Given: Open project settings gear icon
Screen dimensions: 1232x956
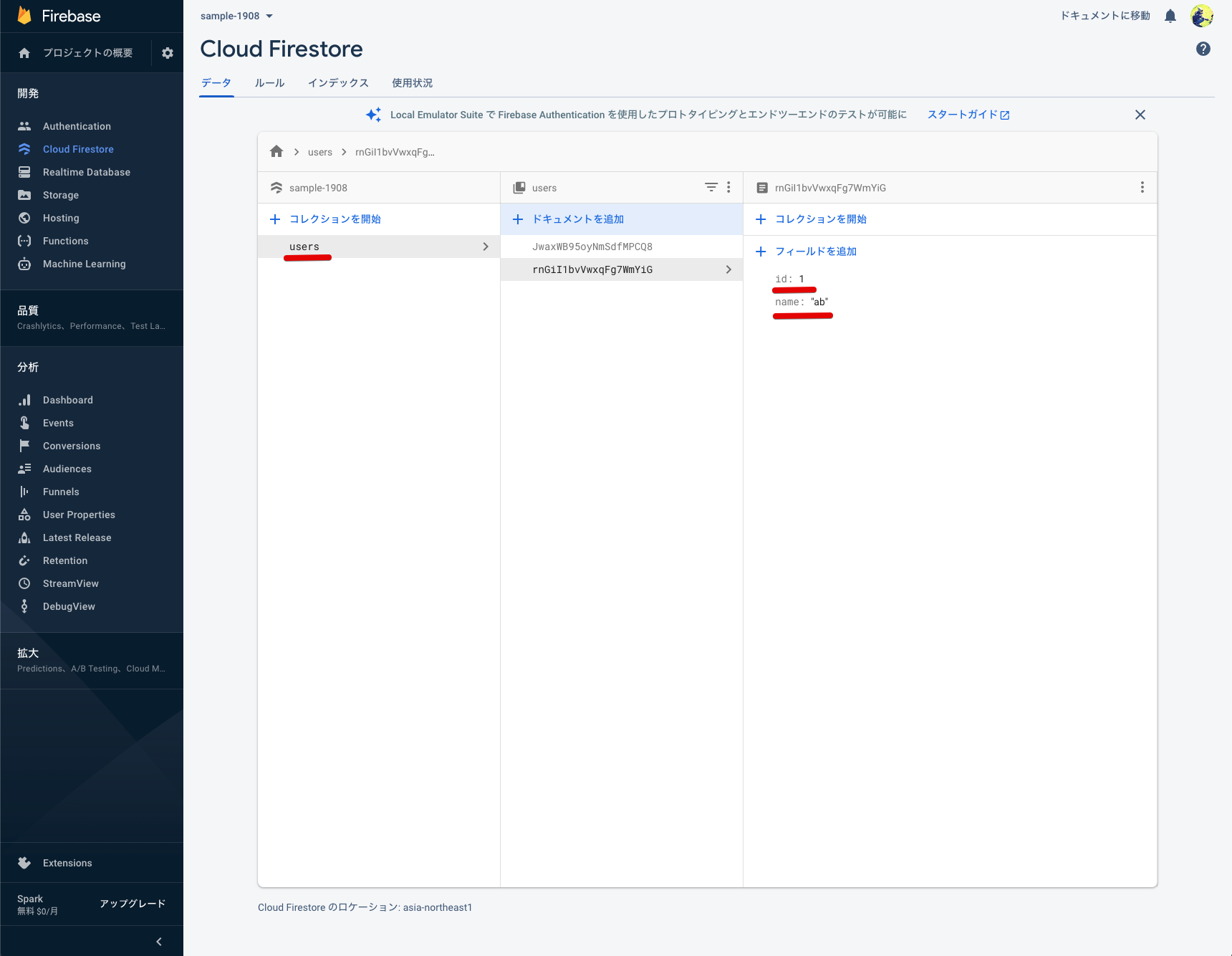Looking at the screenshot, I should [168, 53].
